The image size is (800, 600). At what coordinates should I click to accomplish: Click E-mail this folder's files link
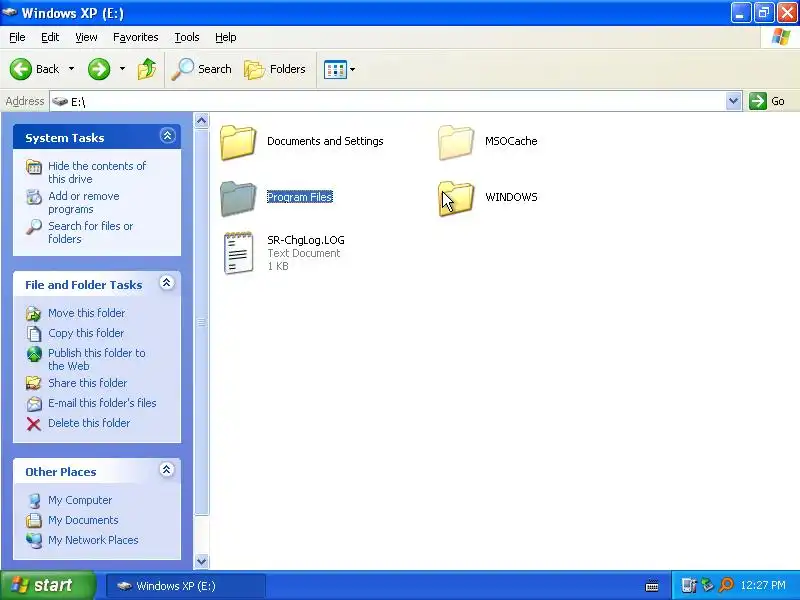102,403
